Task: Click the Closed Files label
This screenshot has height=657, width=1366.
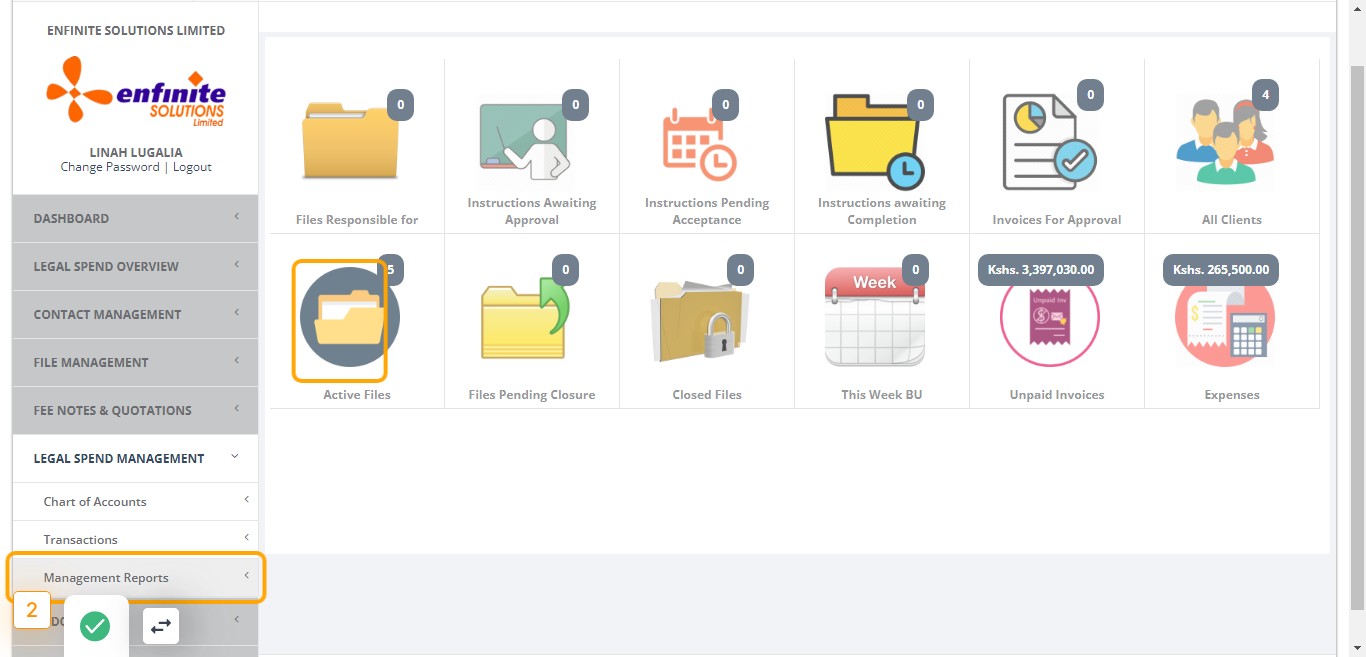Action: pyautogui.click(x=707, y=395)
